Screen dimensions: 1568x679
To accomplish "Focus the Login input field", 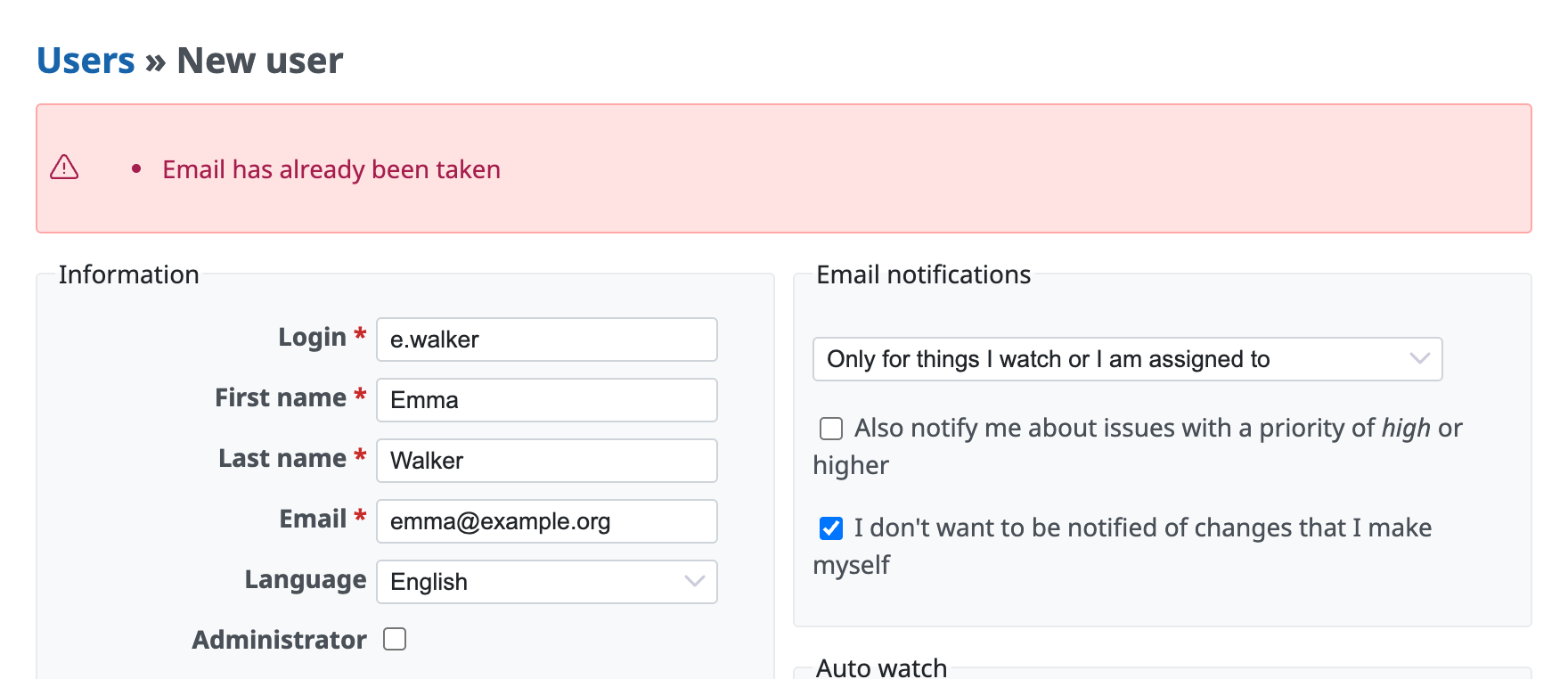I will 547,339.
